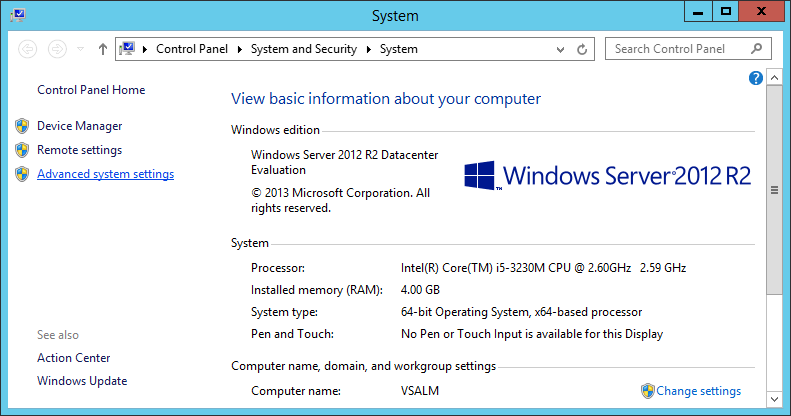Minimize the System window
Screen dimensions: 791x416
tap(698, 11)
